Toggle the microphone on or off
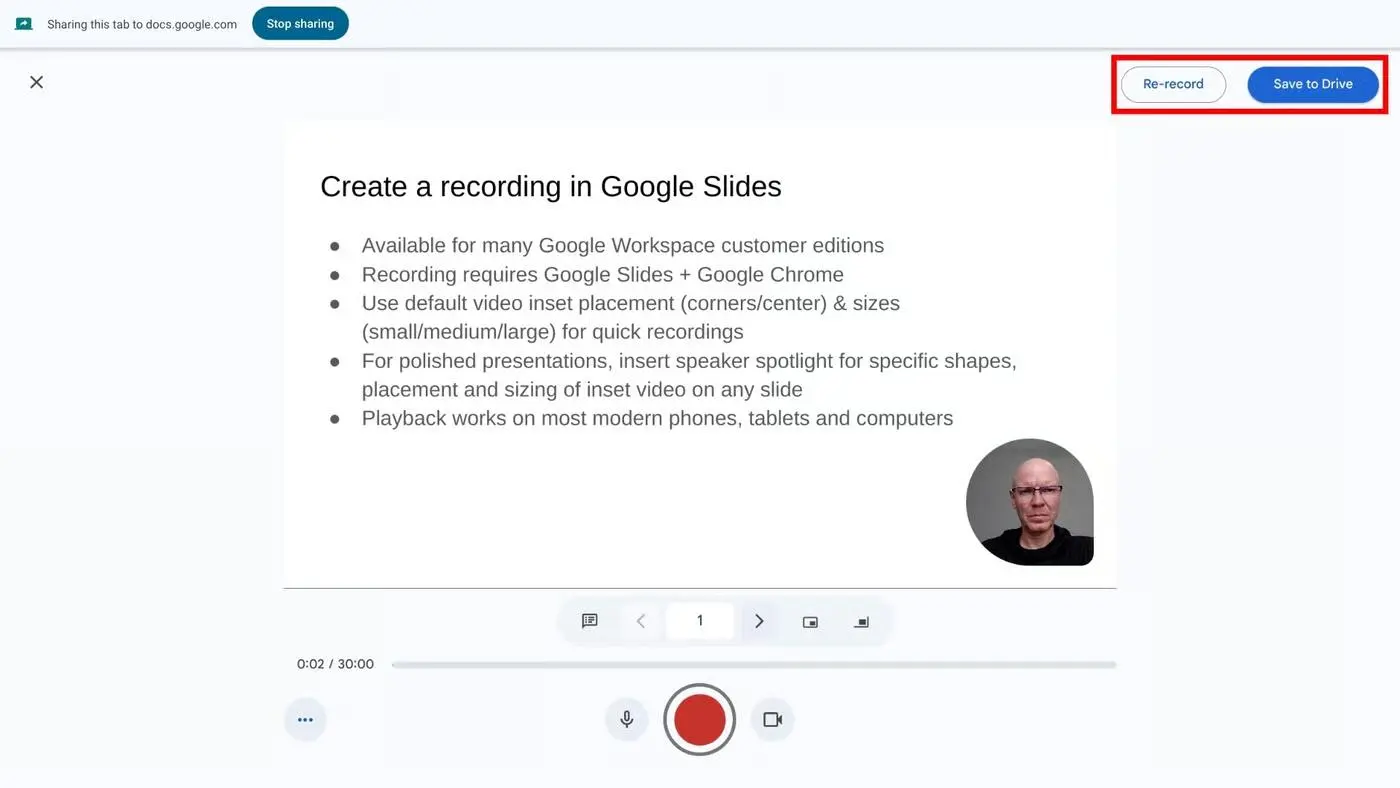The image size is (1400, 788). [627, 719]
